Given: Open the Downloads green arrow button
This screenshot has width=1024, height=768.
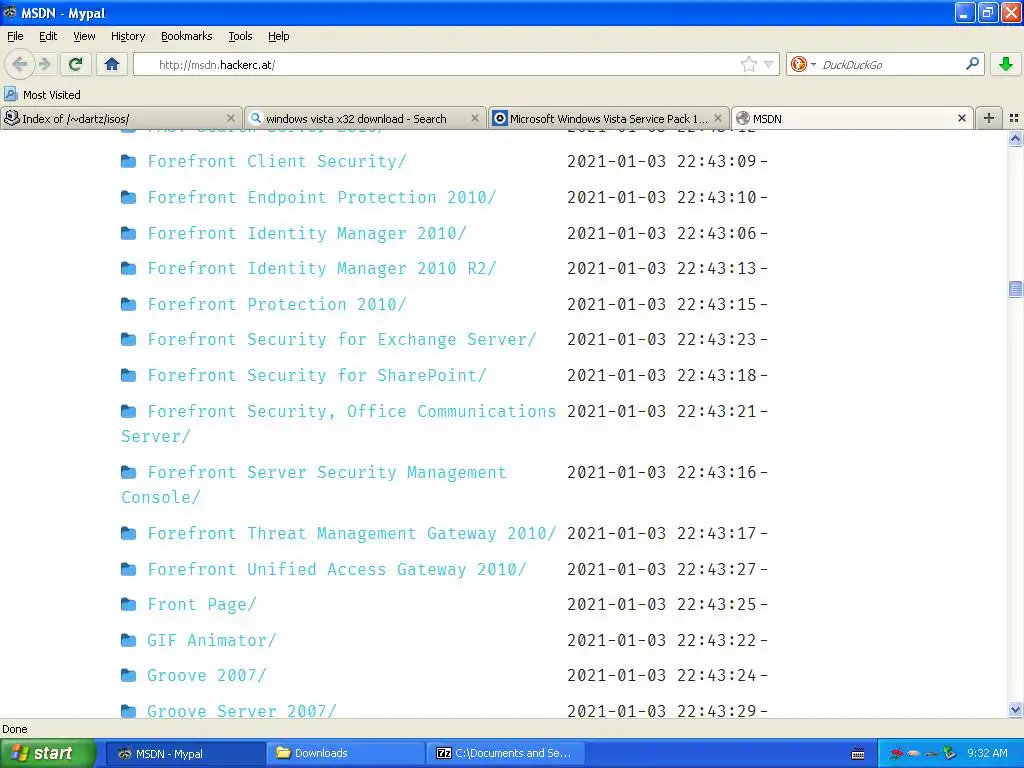Looking at the screenshot, I should coord(1006,64).
